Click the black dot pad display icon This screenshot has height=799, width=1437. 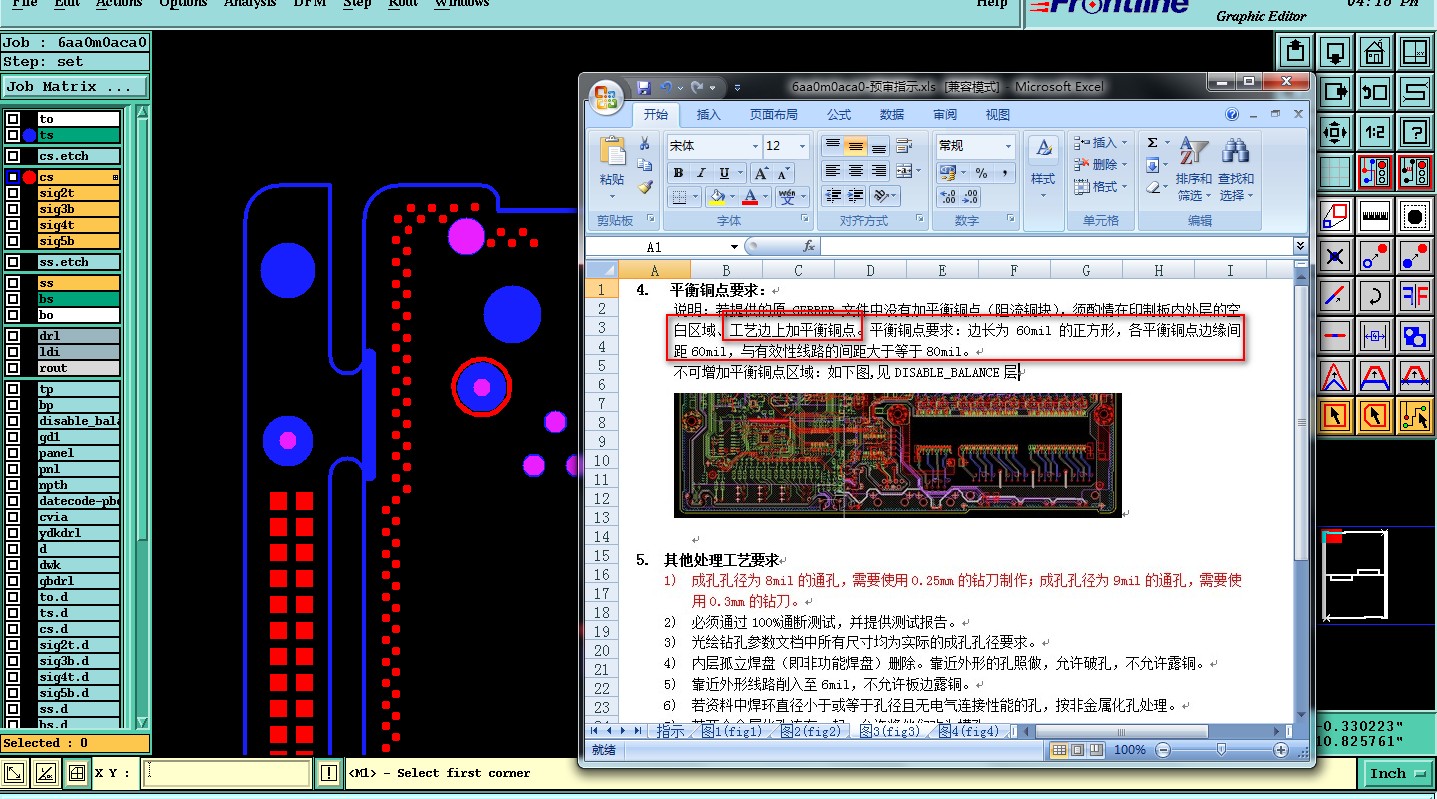click(1416, 216)
